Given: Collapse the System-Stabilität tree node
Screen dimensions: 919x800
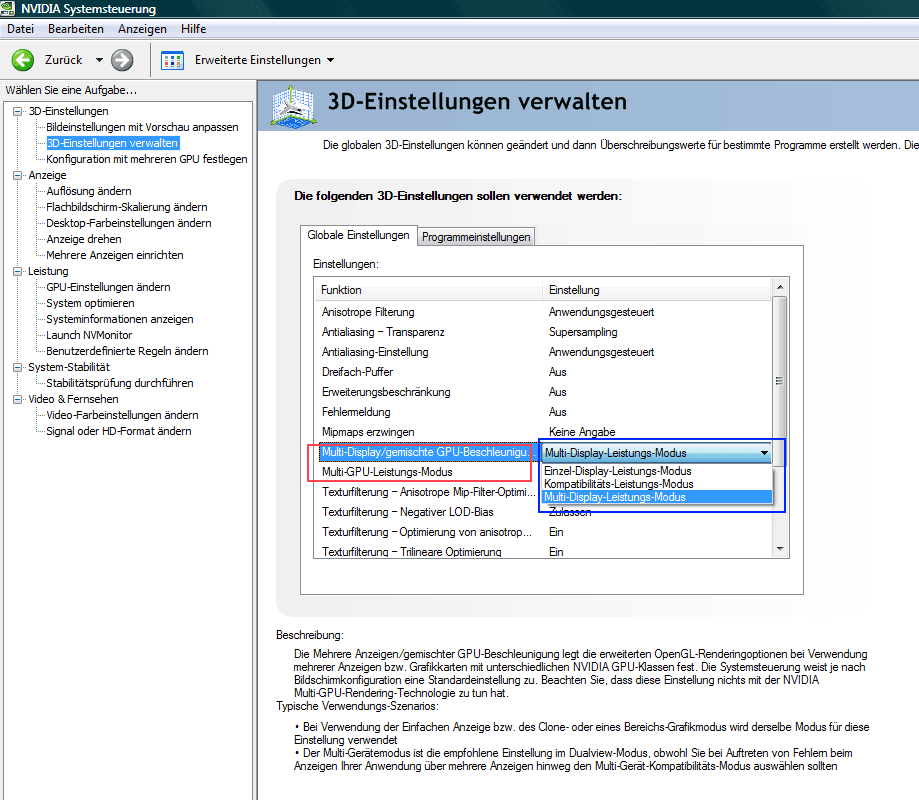Looking at the screenshot, I should coord(18,367).
